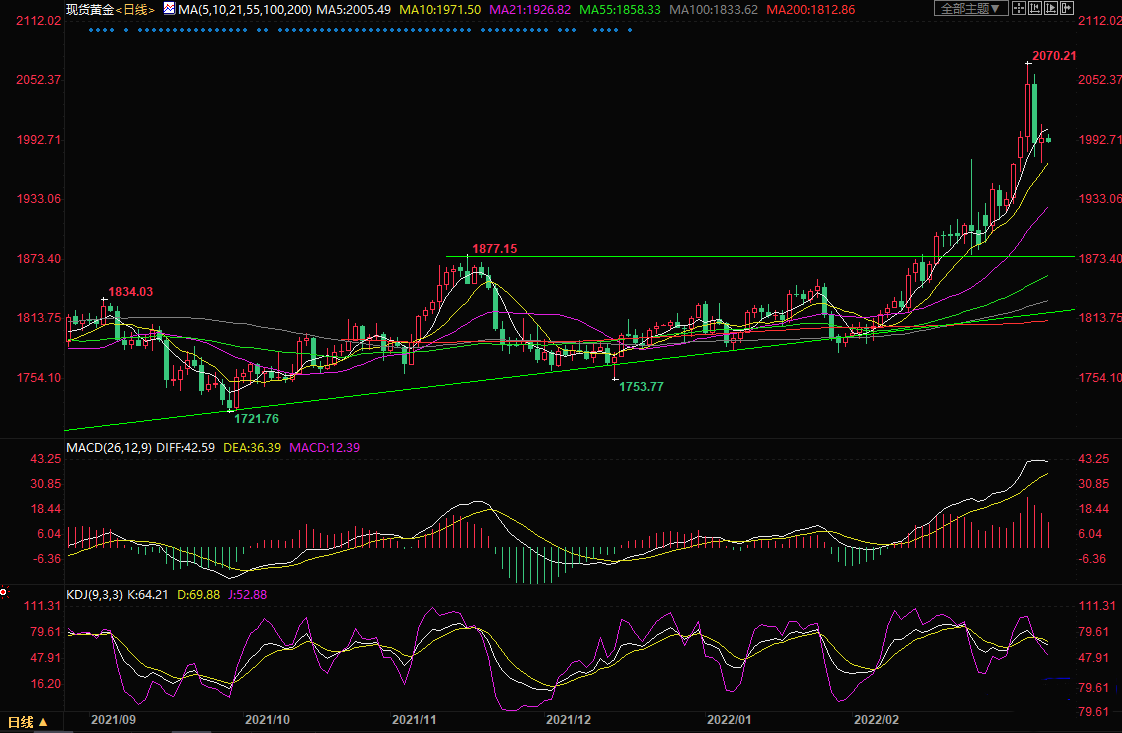The height and width of the screenshot is (733, 1122).
Task: Click the 现货黄金 symbol title
Action: pyautogui.click(x=90, y=10)
